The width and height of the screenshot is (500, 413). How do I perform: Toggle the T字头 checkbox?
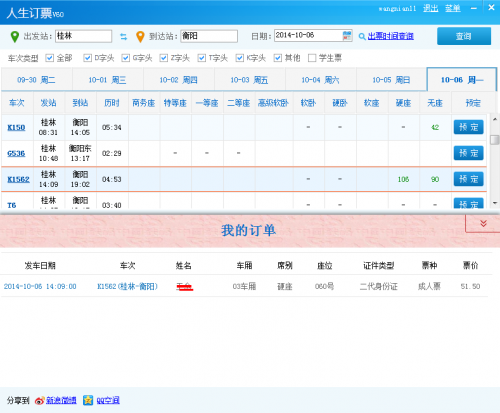point(201,58)
